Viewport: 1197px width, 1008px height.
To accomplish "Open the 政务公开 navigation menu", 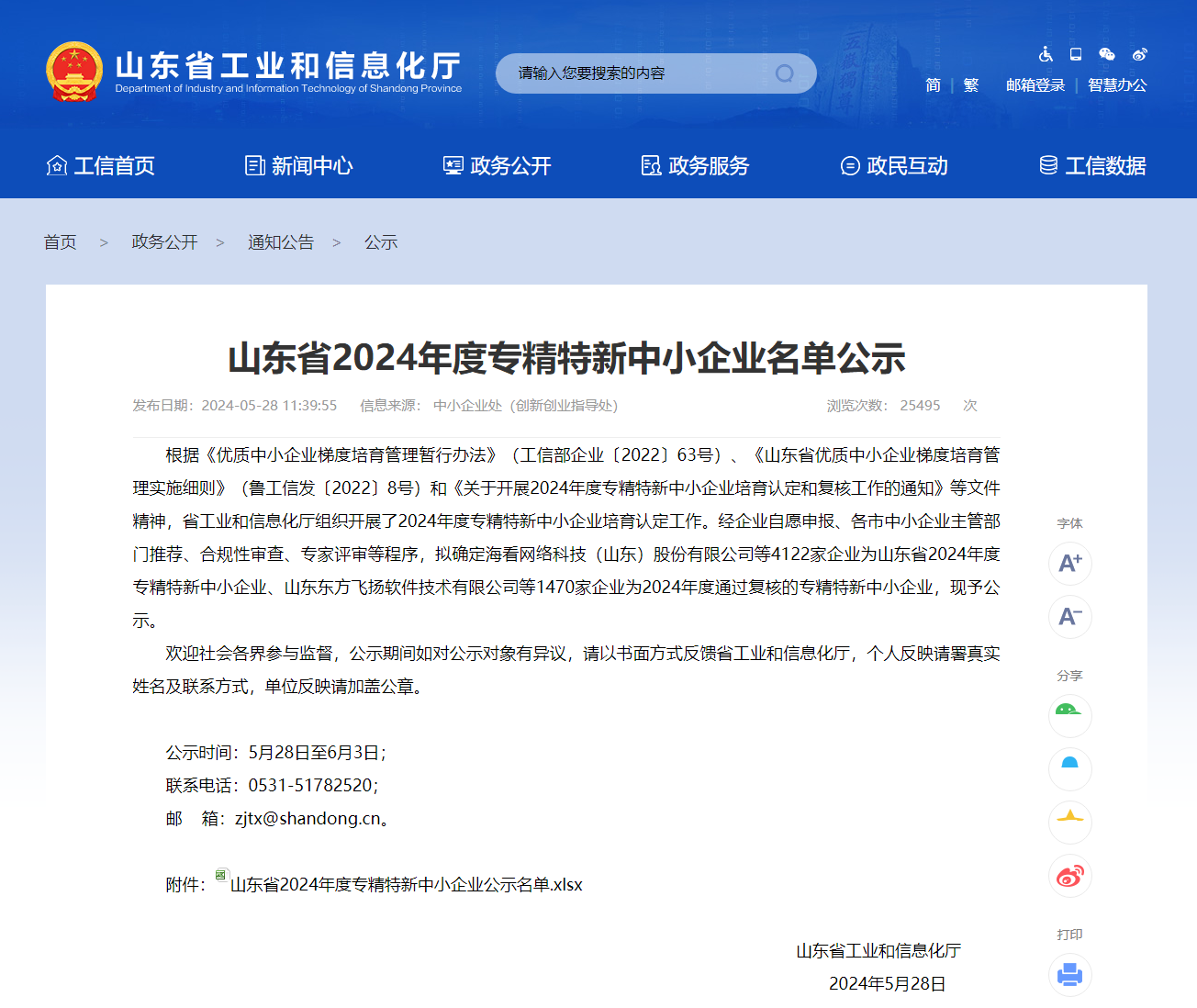I will [x=498, y=166].
